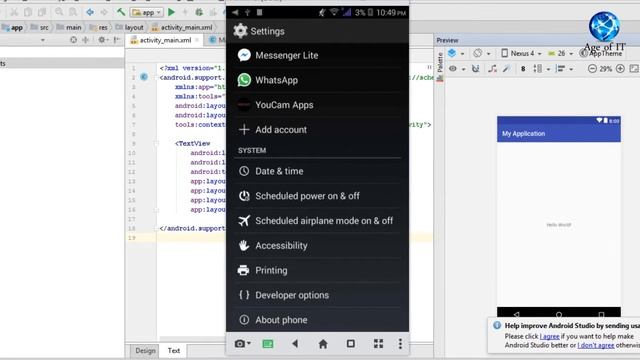This screenshot has height=360, width=640.
Task: Tap Add account in phone Settings
Action: tap(317, 129)
